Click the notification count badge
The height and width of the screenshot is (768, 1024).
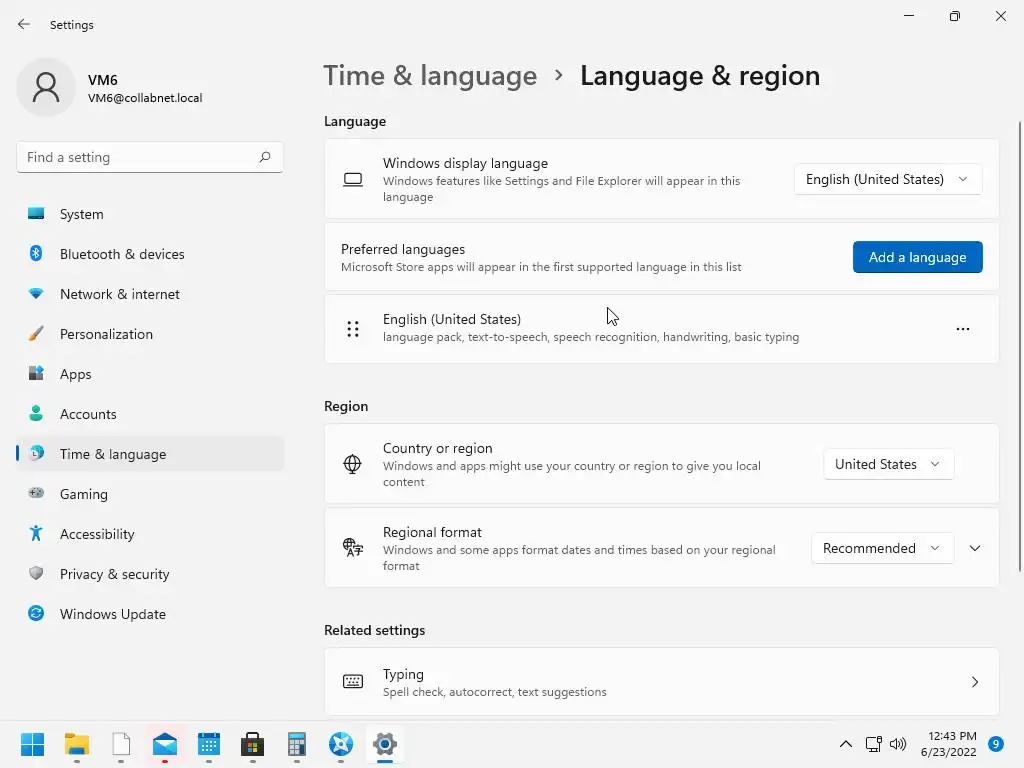pos(995,744)
